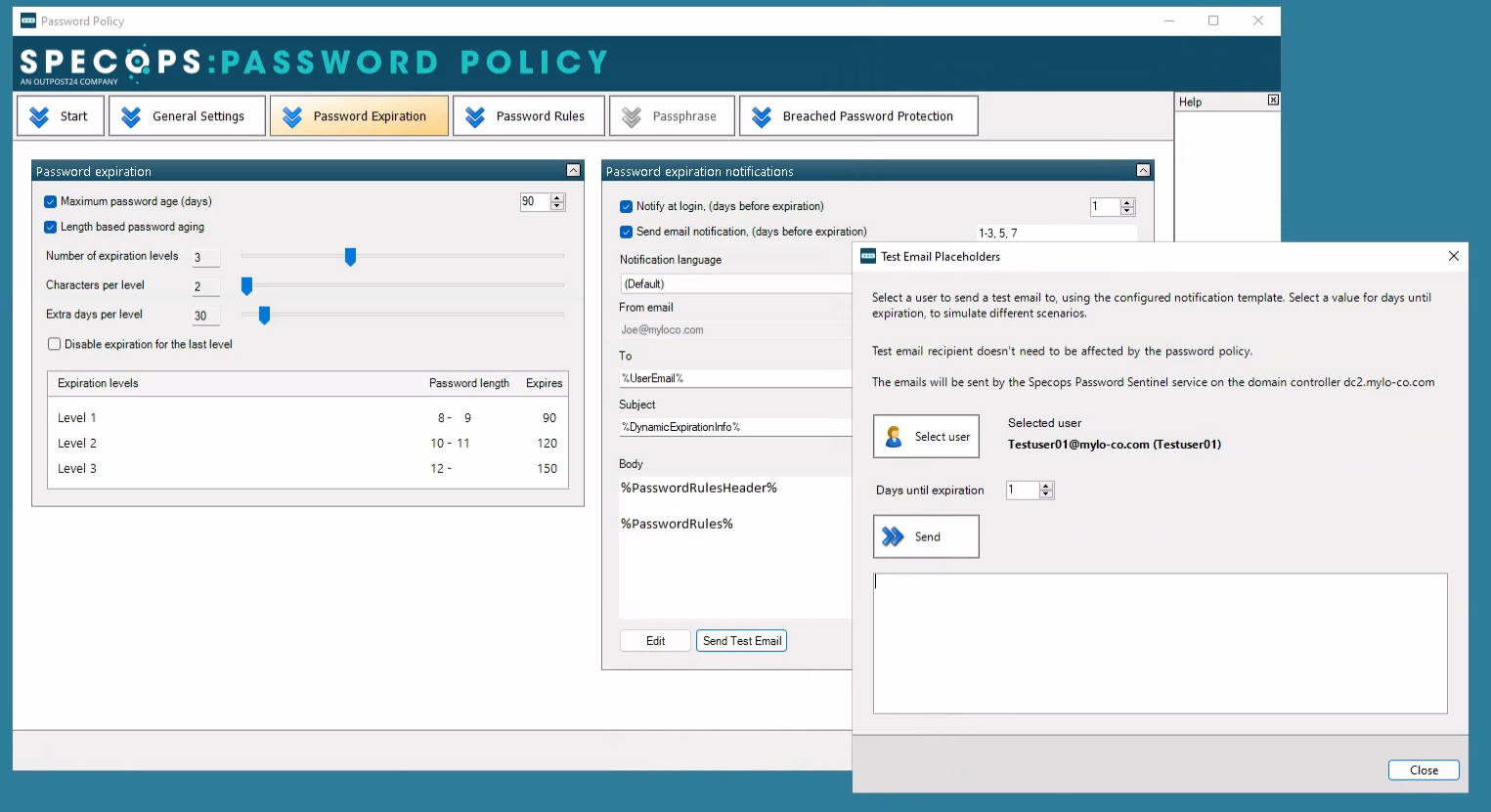Click the Specops icon in Password Policy title bar

[28, 21]
